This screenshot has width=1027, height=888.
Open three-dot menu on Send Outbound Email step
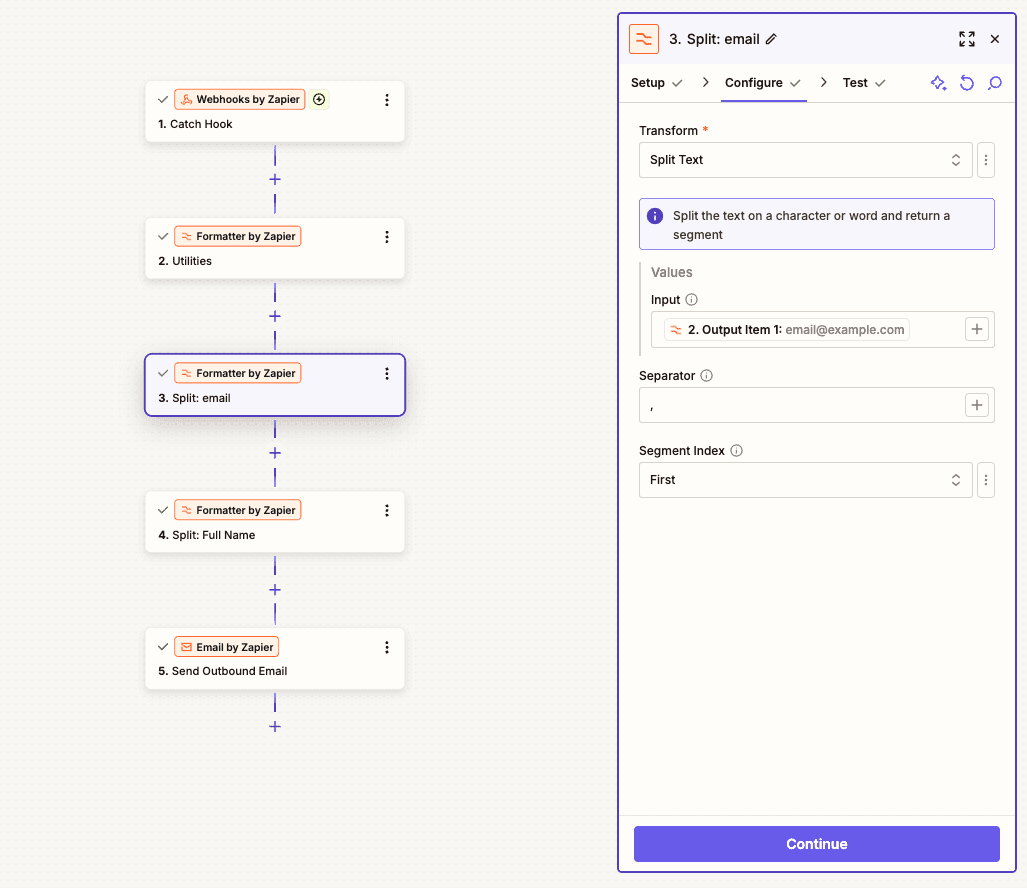(x=386, y=647)
